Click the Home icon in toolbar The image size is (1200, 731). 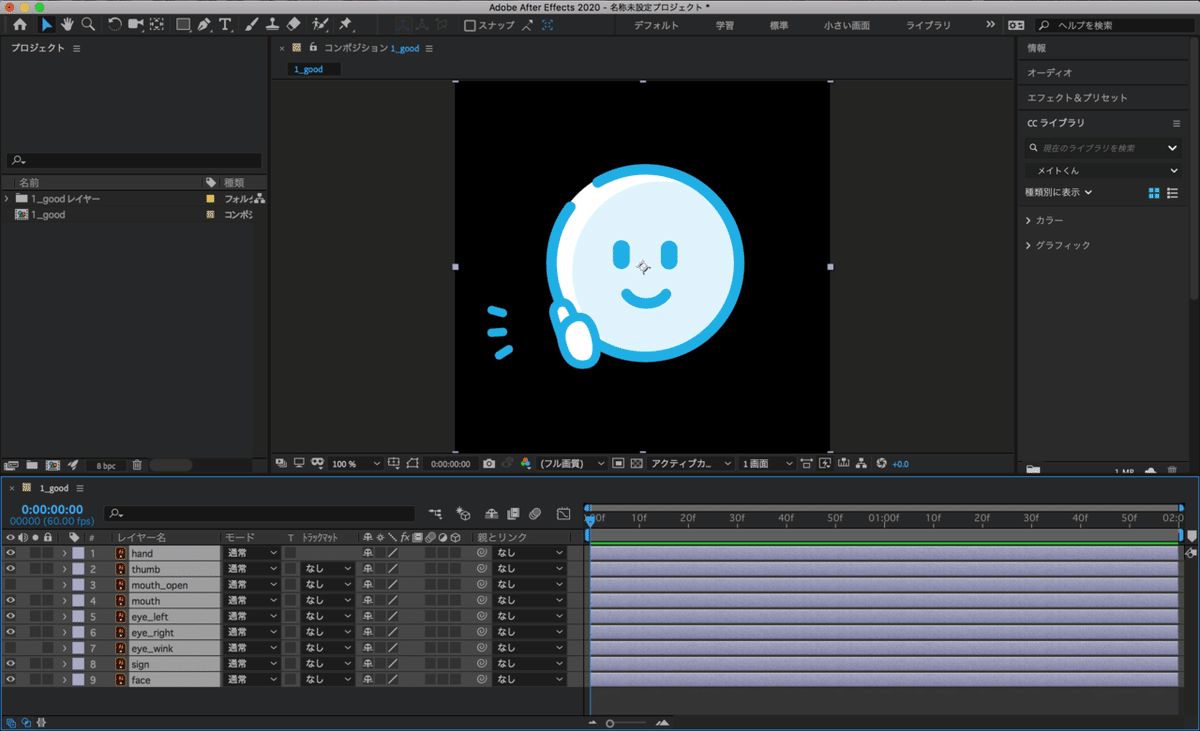click(19, 24)
